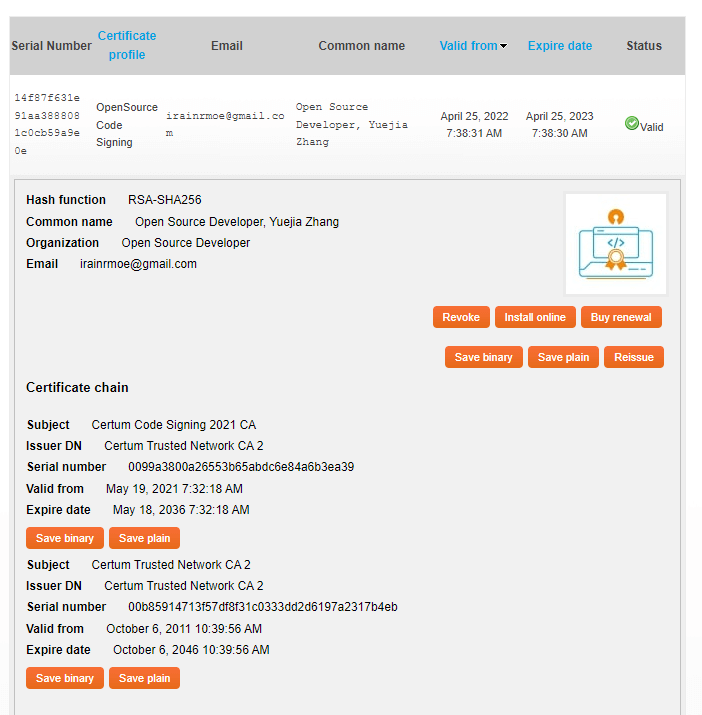Sort by Certificate profile column header
Viewport: 702px width, 715px height.
(127, 45)
